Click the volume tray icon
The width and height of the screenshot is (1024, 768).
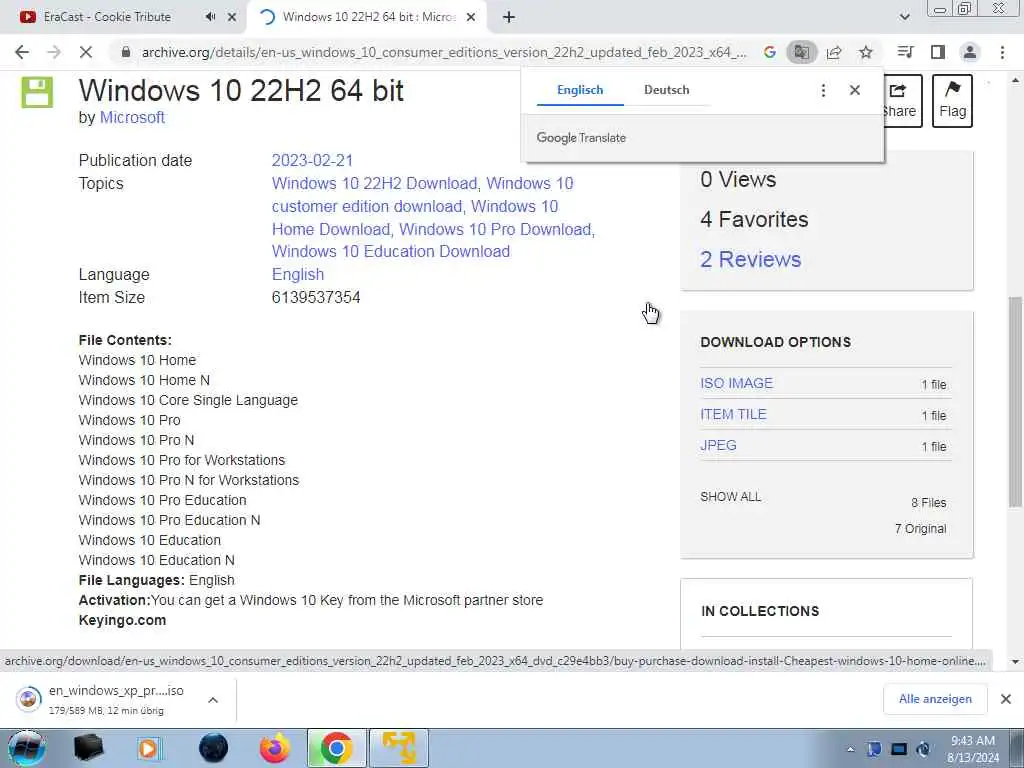[x=923, y=749]
